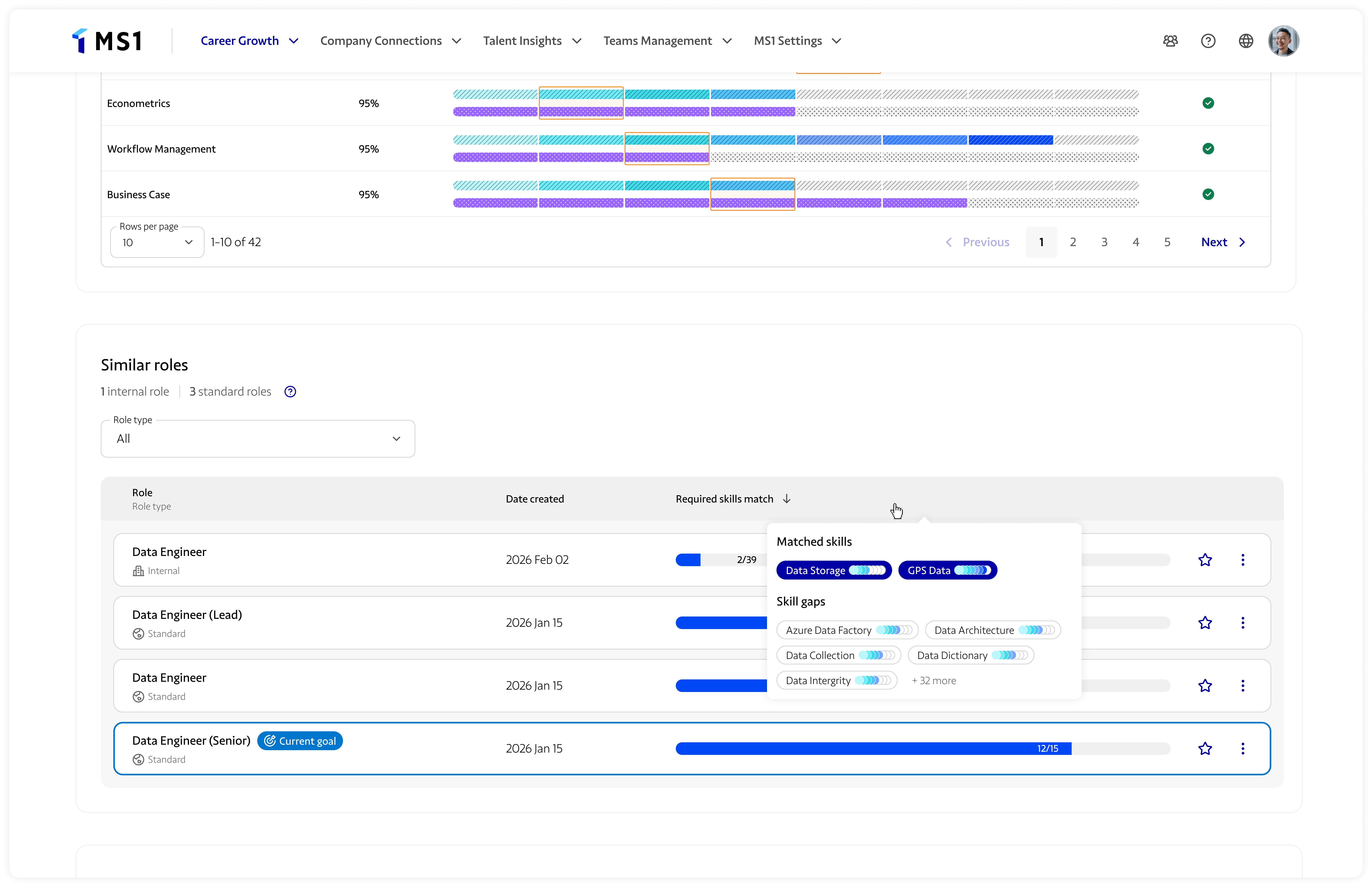Open the Talent Insights menu
Viewport: 1372px width, 887px height.
click(532, 41)
